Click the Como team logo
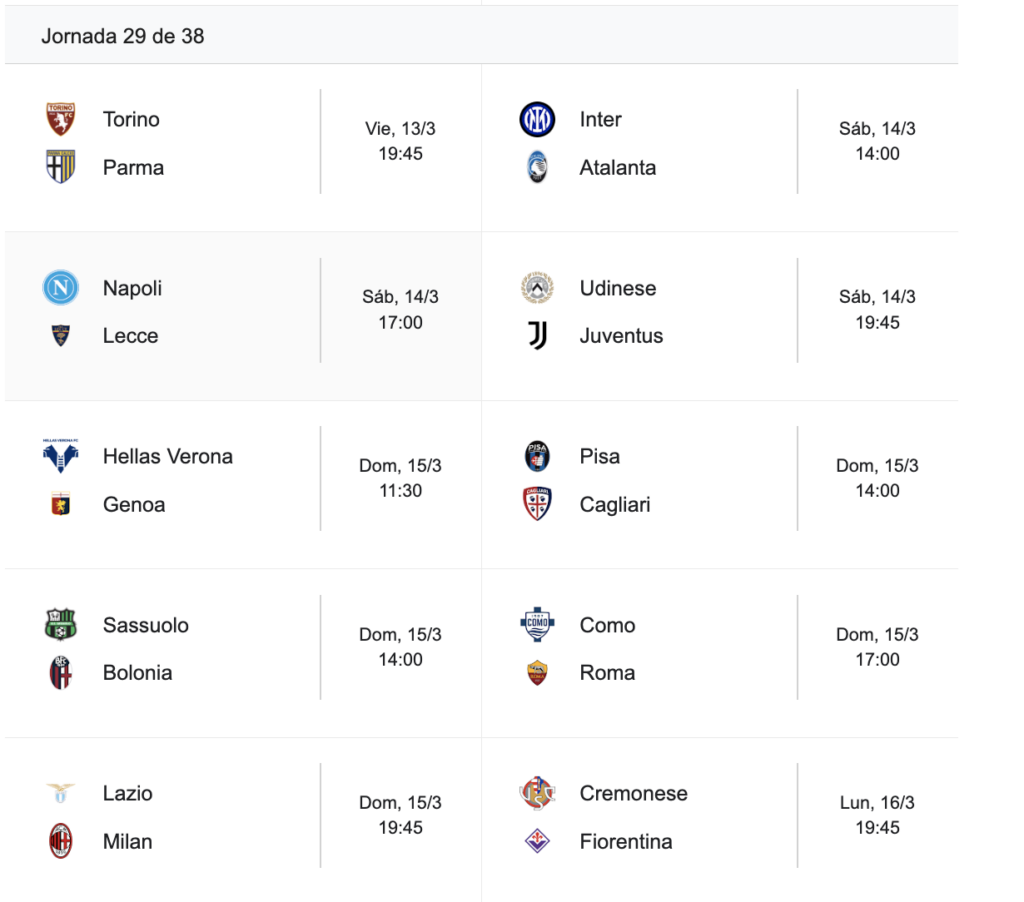This screenshot has width=1024, height=902. (x=537, y=625)
